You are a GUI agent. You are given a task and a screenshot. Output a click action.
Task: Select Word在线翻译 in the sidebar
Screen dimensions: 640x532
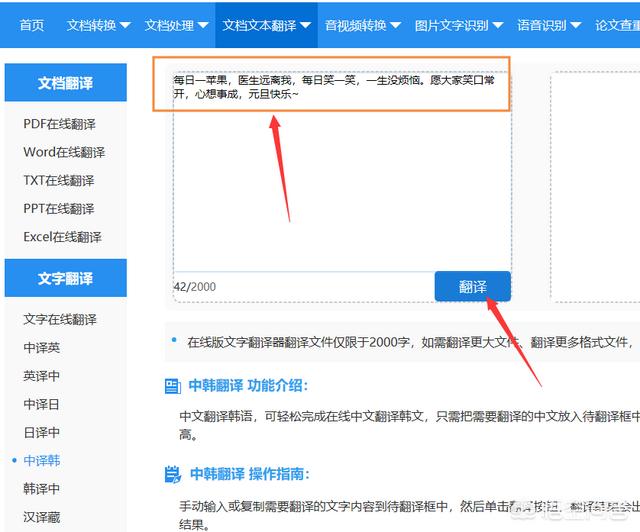point(64,152)
